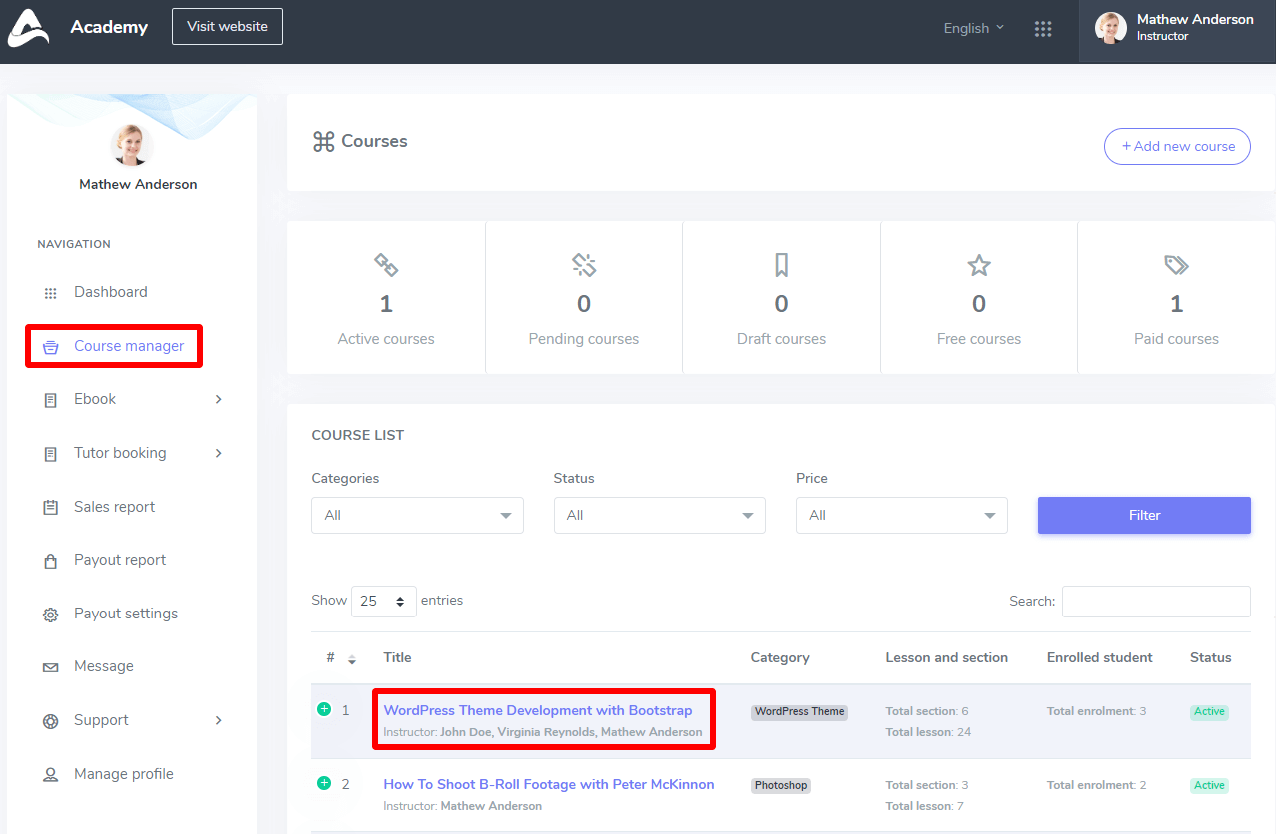The image size is (1276, 834).
Task: Click the course list Search field
Action: pos(1155,601)
